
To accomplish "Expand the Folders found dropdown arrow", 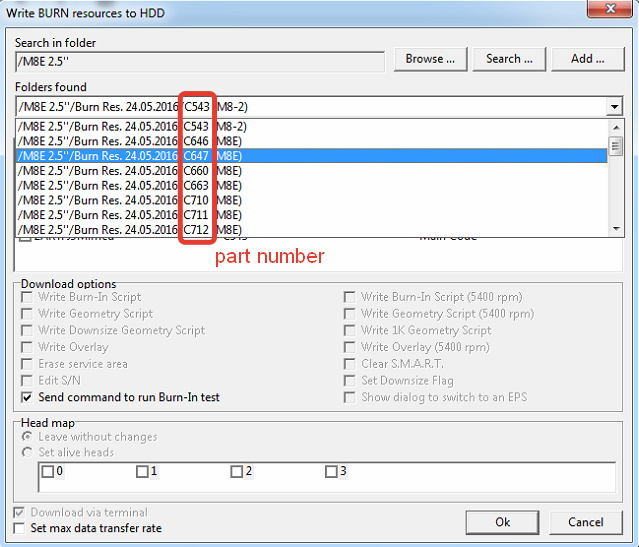I will 613,106.
